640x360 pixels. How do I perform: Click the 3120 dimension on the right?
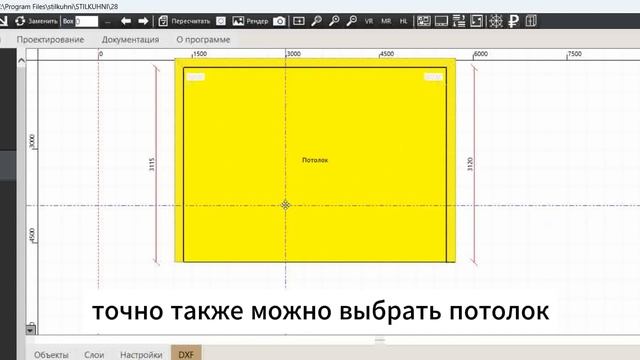pyautogui.click(x=470, y=164)
